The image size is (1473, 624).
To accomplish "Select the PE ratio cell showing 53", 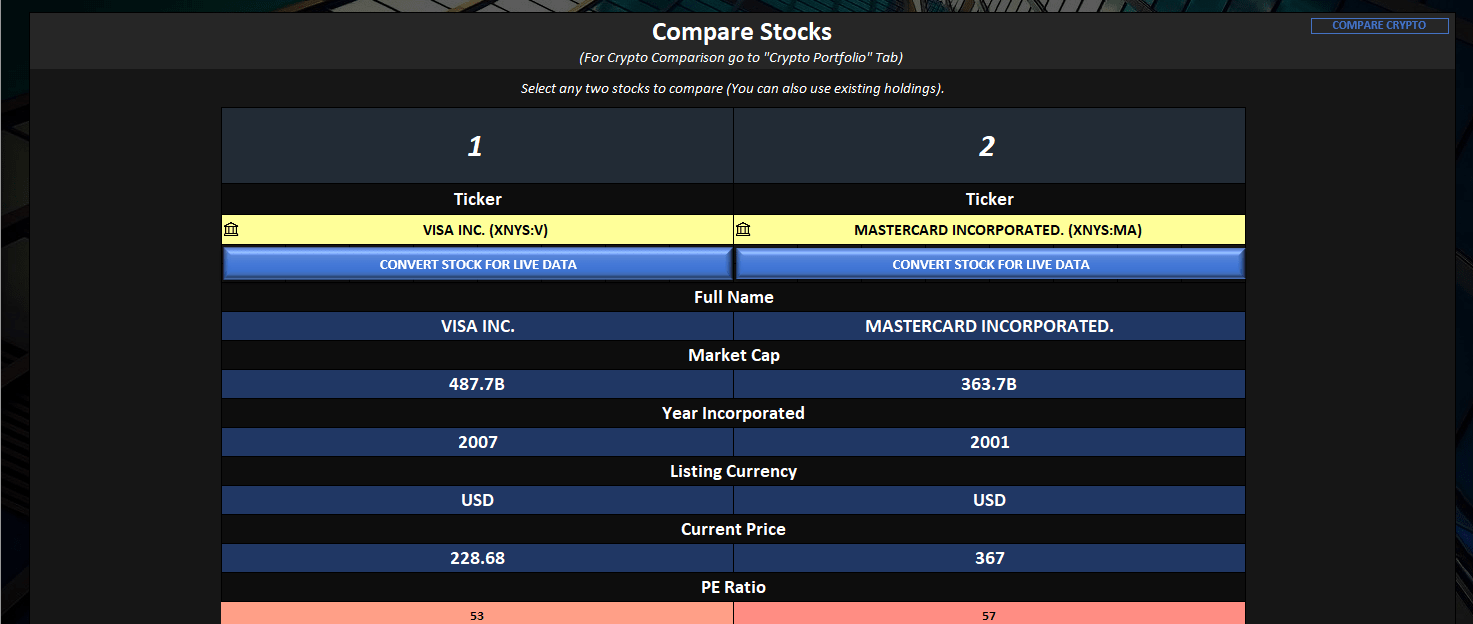I will (x=477, y=614).
